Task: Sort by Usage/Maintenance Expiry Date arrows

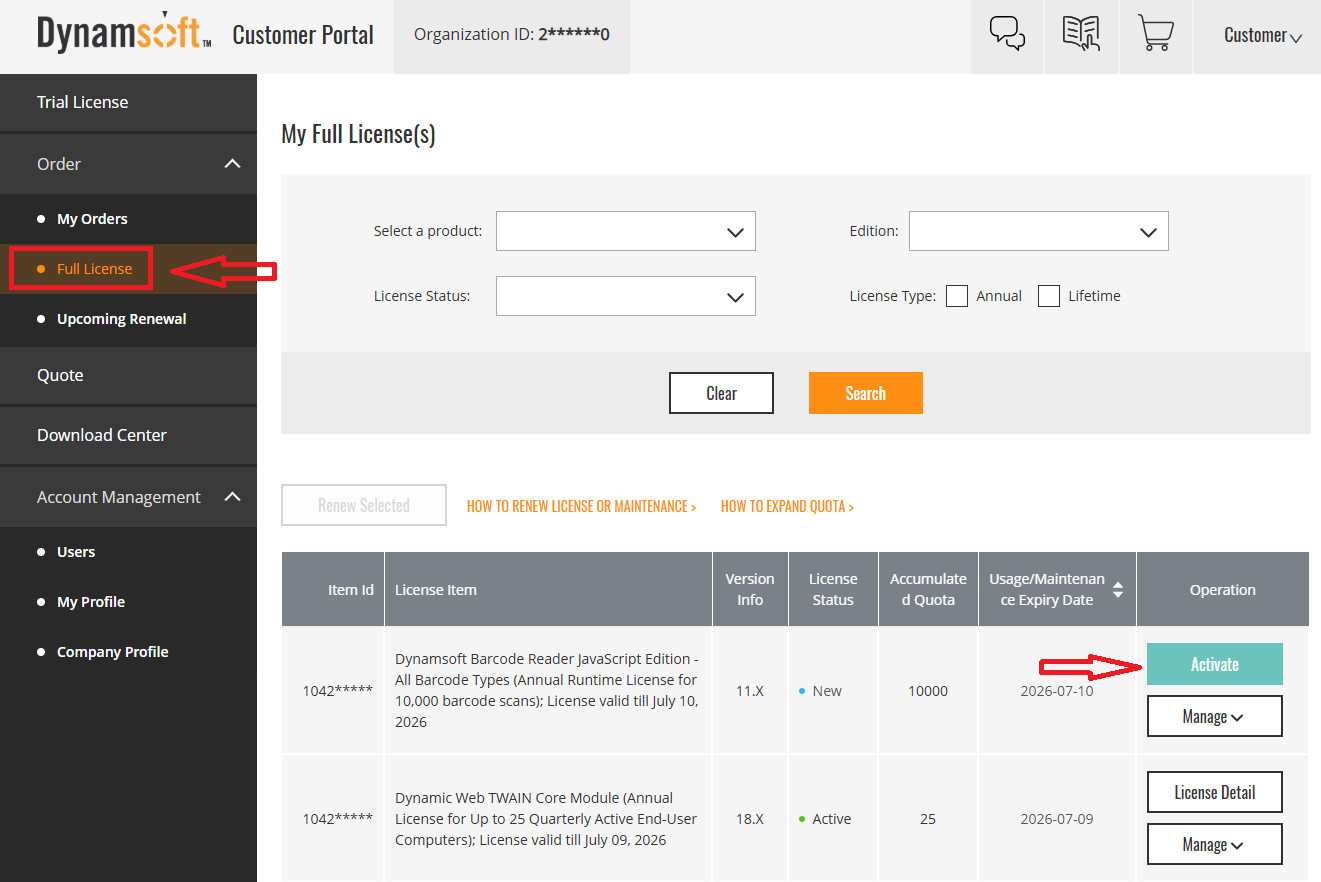Action: pyautogui.click(x=1118, y=590)
